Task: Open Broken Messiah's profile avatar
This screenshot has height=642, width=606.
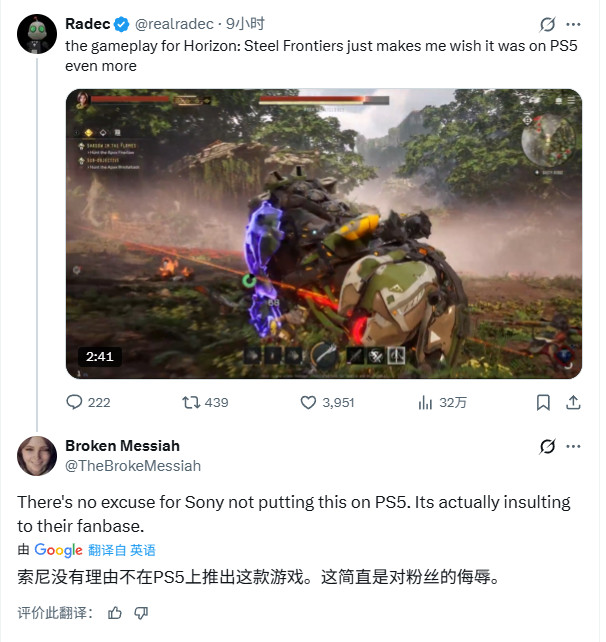Action: click(x=37, y=455)
